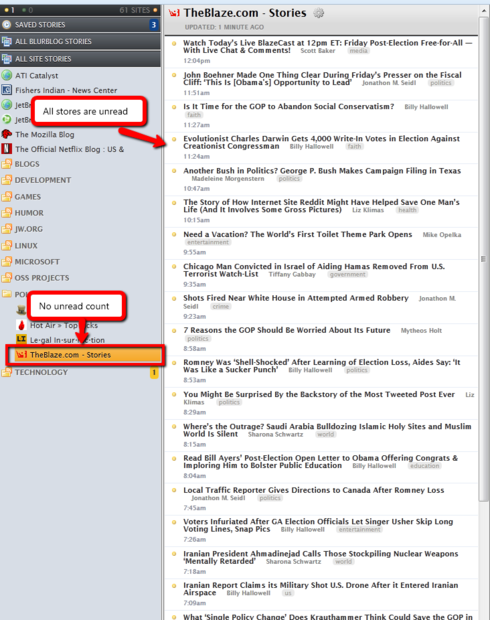
Task: Select TheBlaze.com - Stories feed
Action: click(85, 354)
